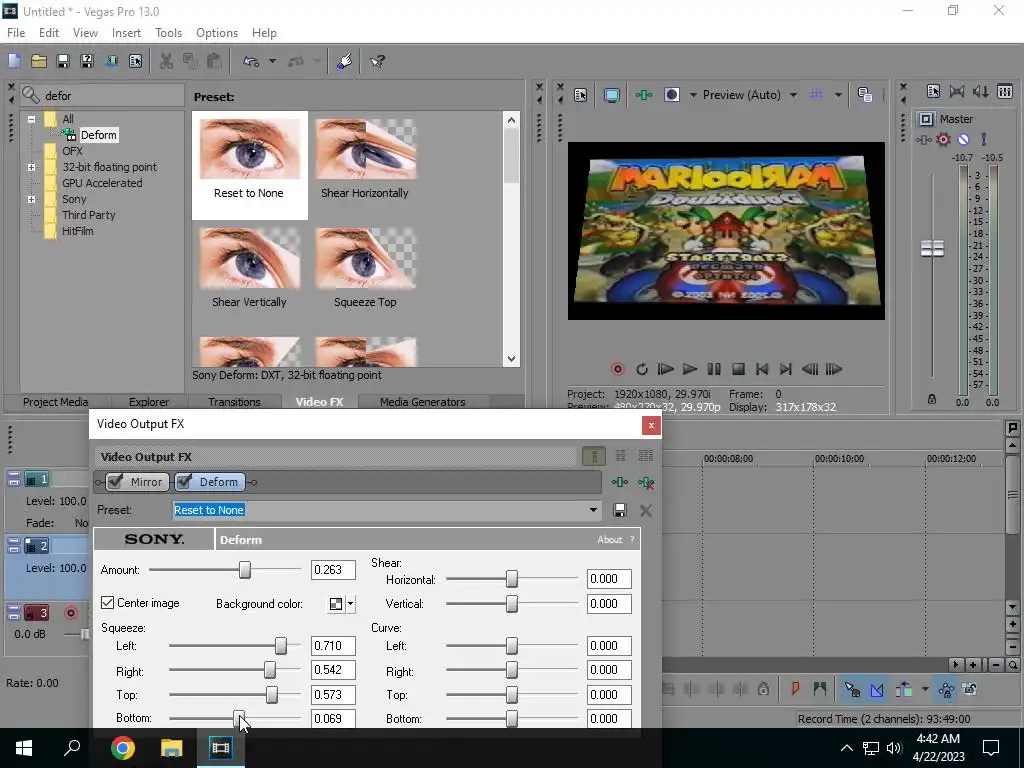Open the Mixing Console icon
Viewport: 1024px width, 768px height.
pos(1004,91)
